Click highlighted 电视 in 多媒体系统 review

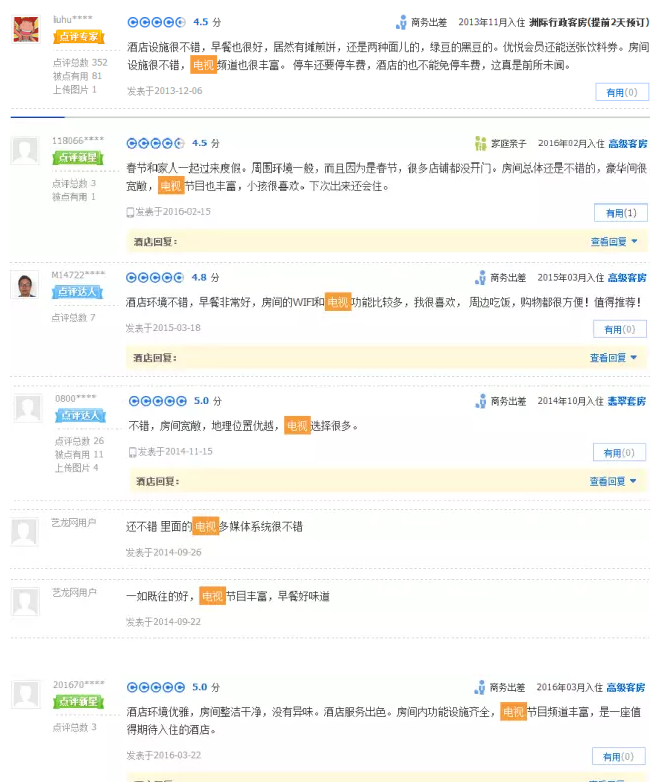[206, 526]
